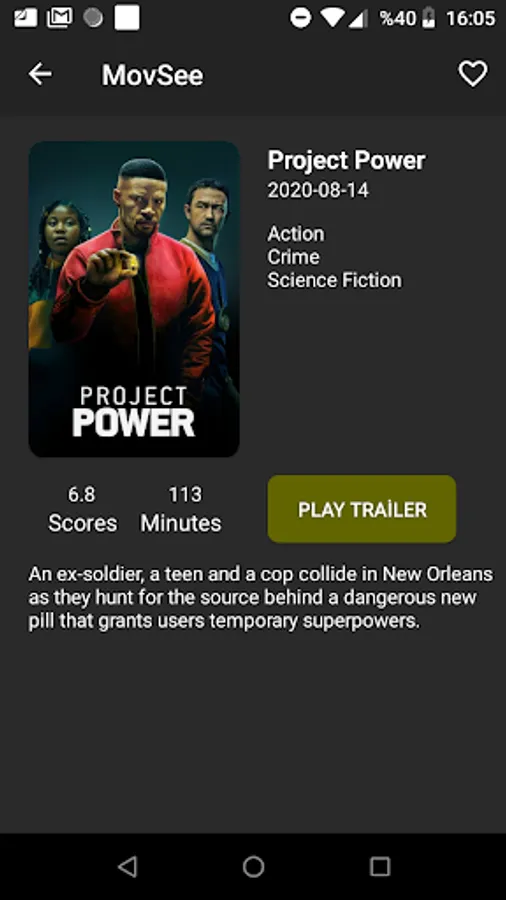Tap the Android back navigation triangle
This screenshot has height=900, width=506.
[x=127, y=866]
